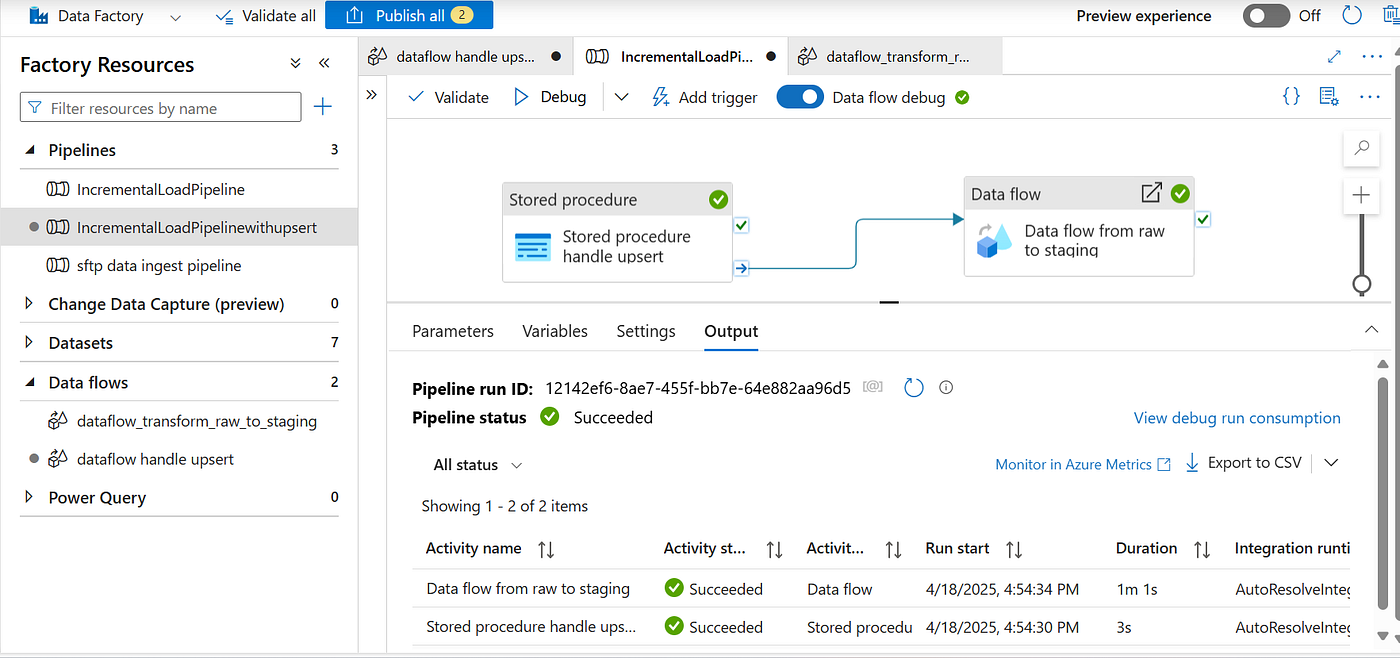
Task: Hide the Factory Resources panel
Action: pyautogui.click(x=324, y=63)
